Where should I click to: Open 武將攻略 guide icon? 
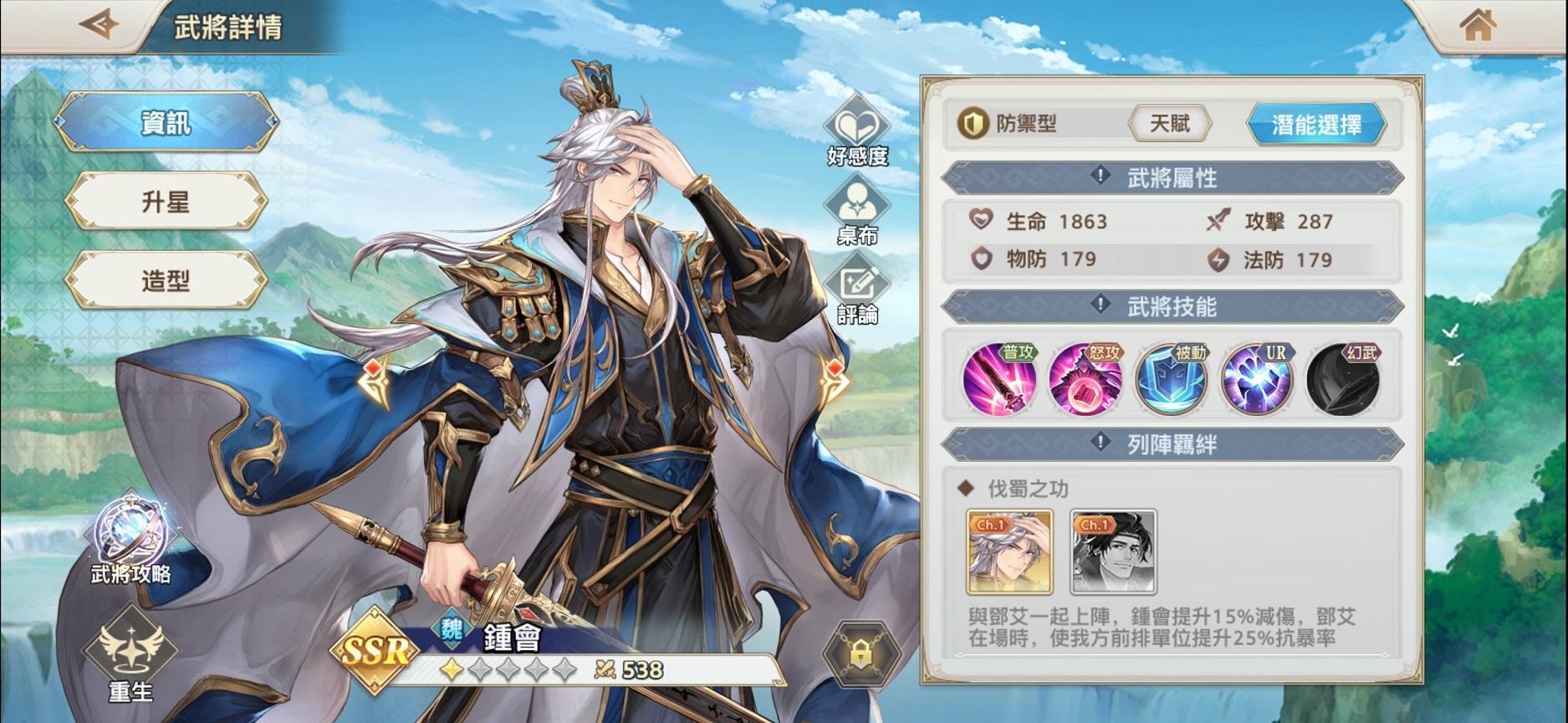tap(130, 540)
